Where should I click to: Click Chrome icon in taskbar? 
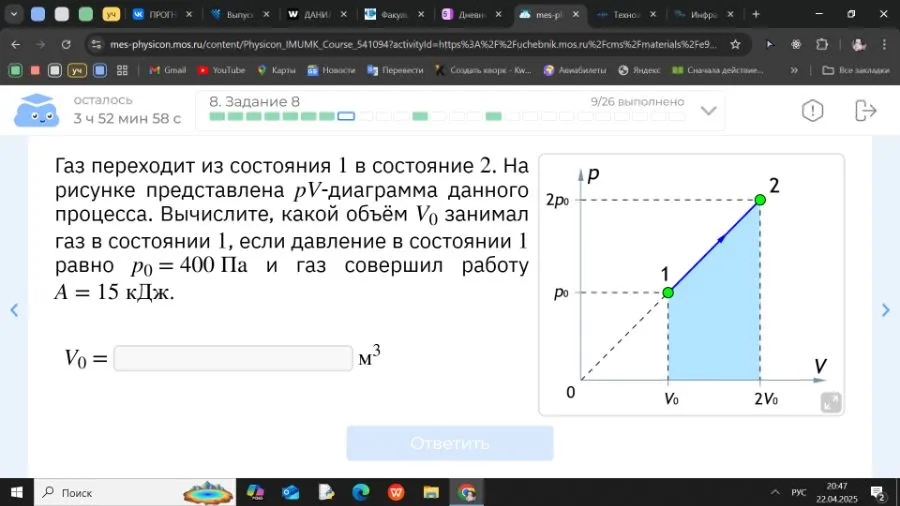pos(467,492)
